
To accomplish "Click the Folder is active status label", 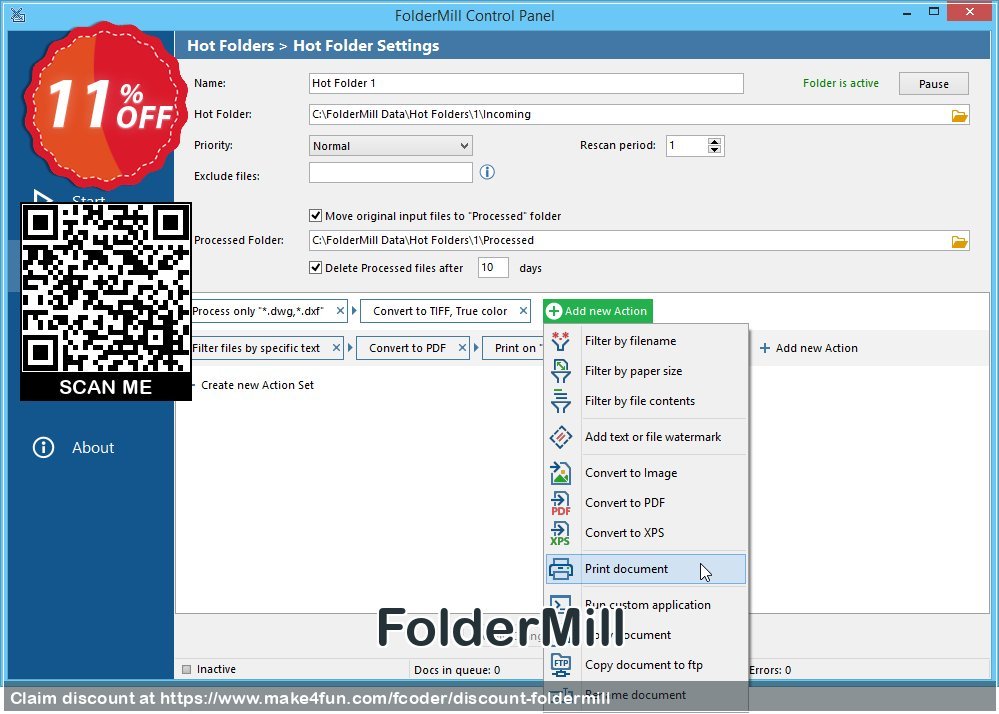I will [x=840, y=83].
